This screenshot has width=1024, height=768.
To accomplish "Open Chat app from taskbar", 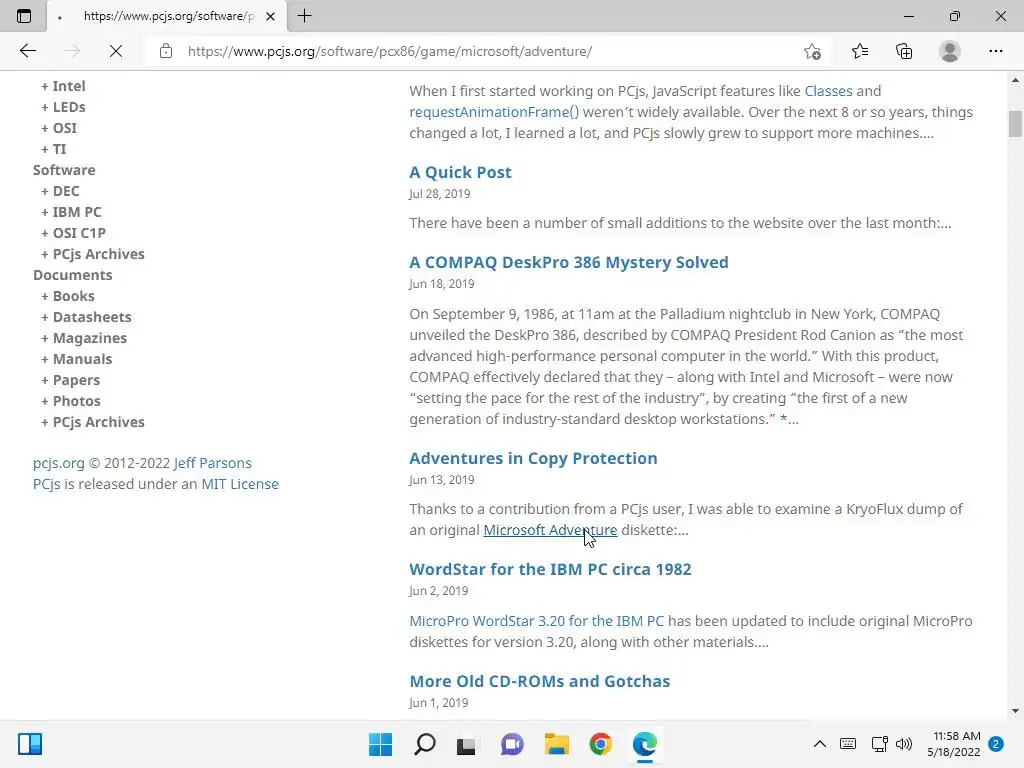I will (x=512, y=744).
